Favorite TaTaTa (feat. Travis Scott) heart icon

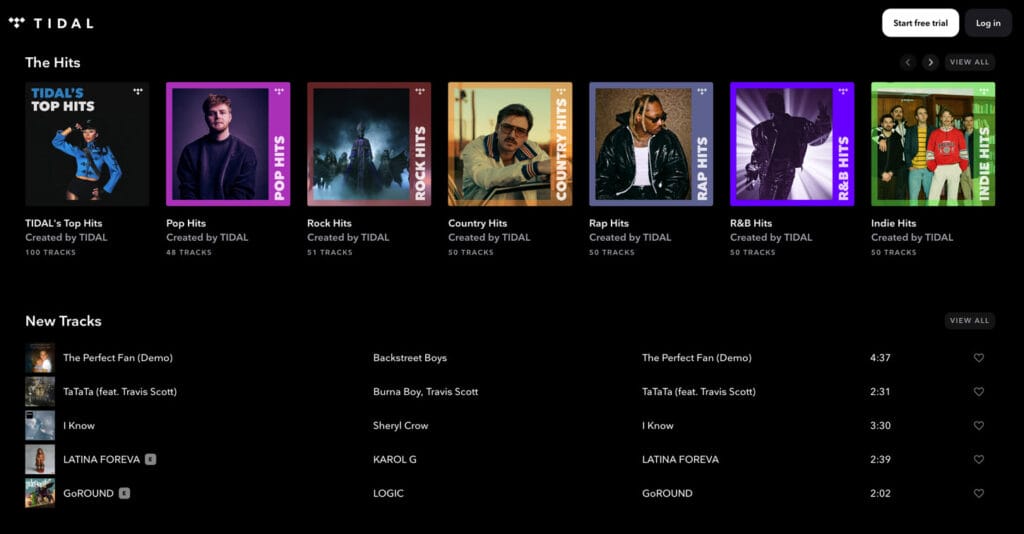pyautogui.click(x=978, y=392)
